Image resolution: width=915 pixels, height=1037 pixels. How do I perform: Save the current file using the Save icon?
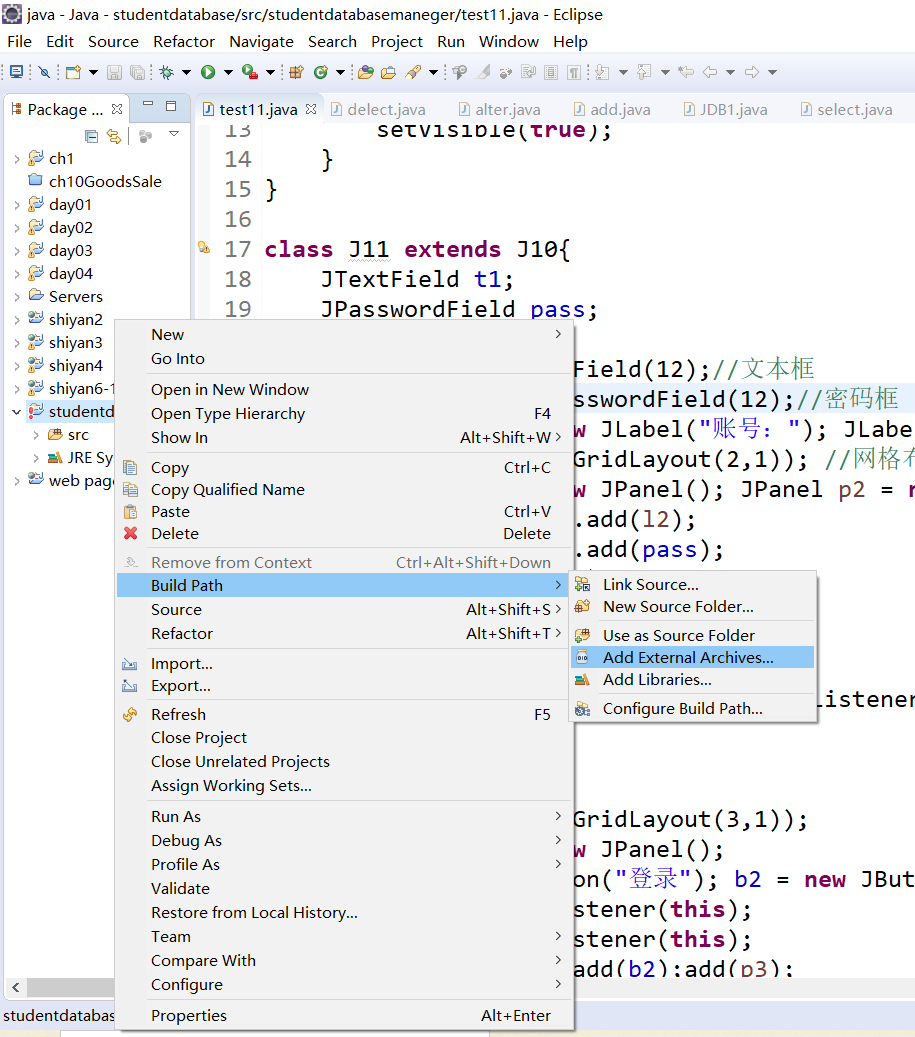point(112,72)
